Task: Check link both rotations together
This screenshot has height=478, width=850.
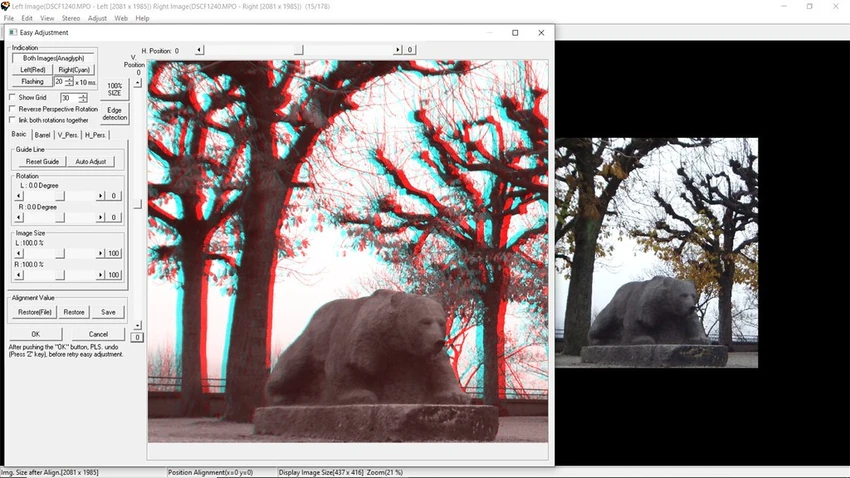Action: coord(12,120)
